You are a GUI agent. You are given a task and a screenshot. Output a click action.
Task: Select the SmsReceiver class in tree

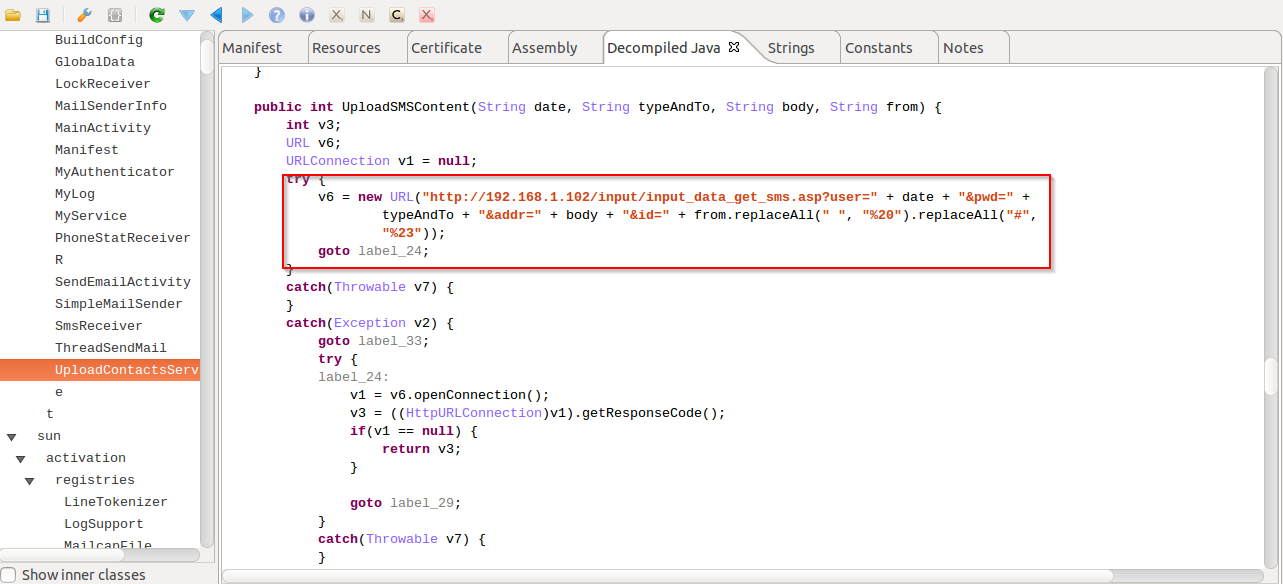98,326
